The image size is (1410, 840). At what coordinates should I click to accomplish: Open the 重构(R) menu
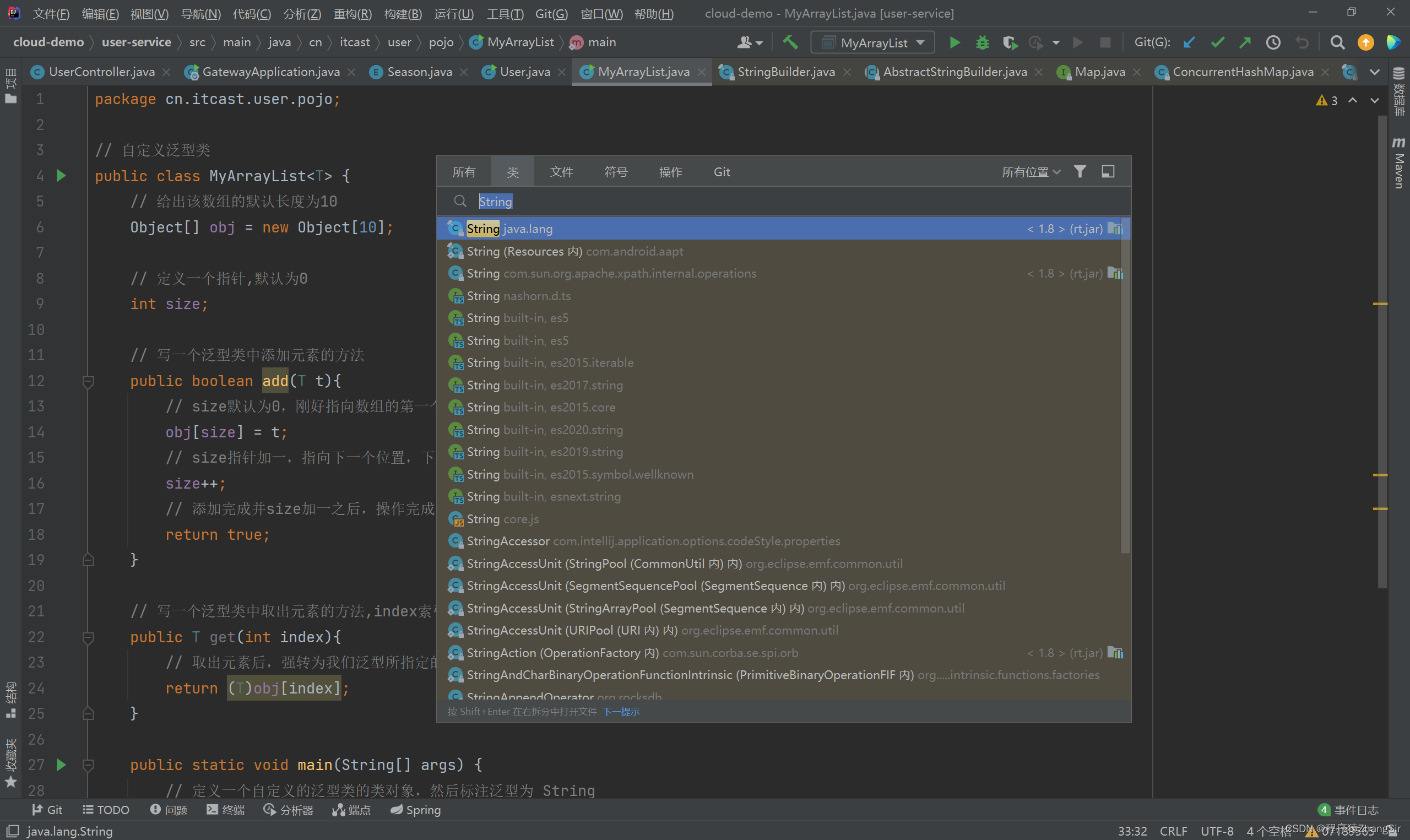tap(352, 14)
